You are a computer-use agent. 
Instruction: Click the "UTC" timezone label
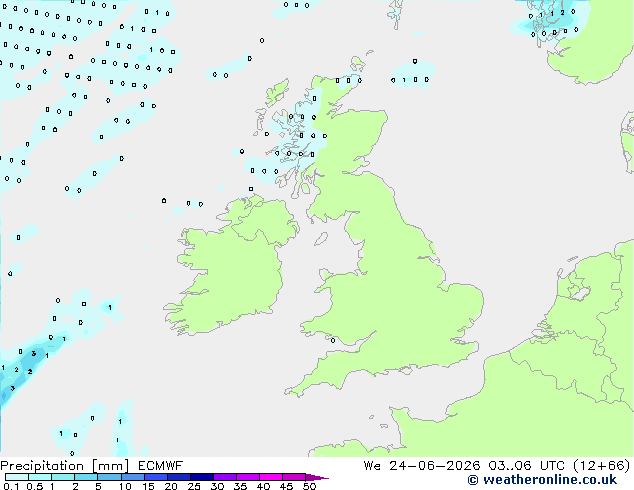click(553, 466)
